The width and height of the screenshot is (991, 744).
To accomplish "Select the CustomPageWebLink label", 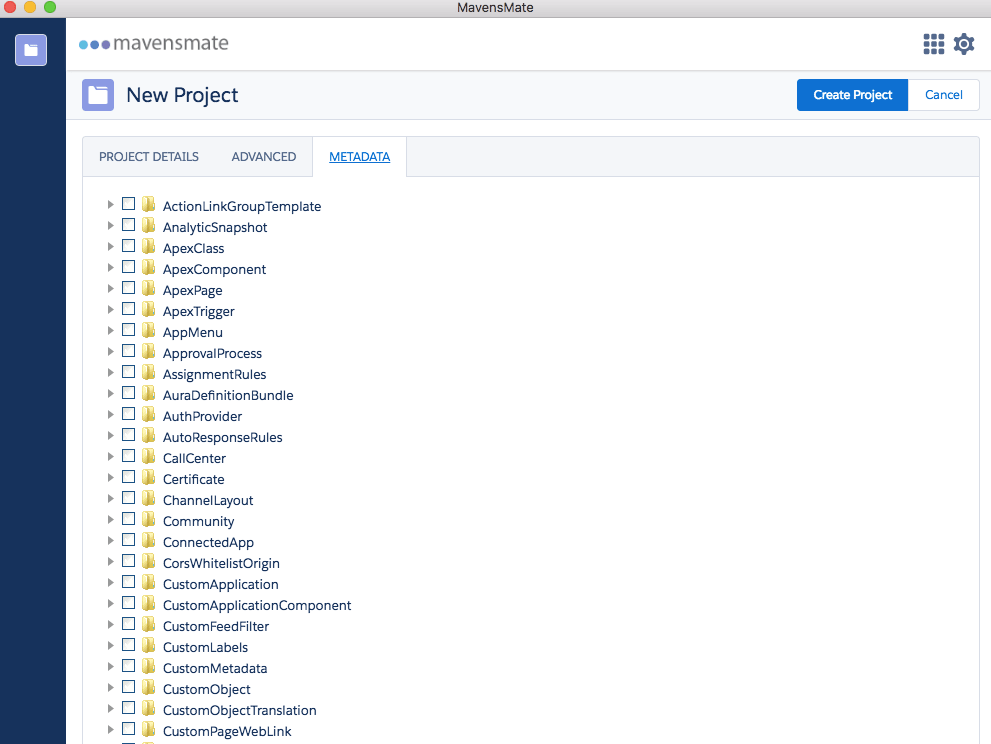I will (x=227, y=731).
